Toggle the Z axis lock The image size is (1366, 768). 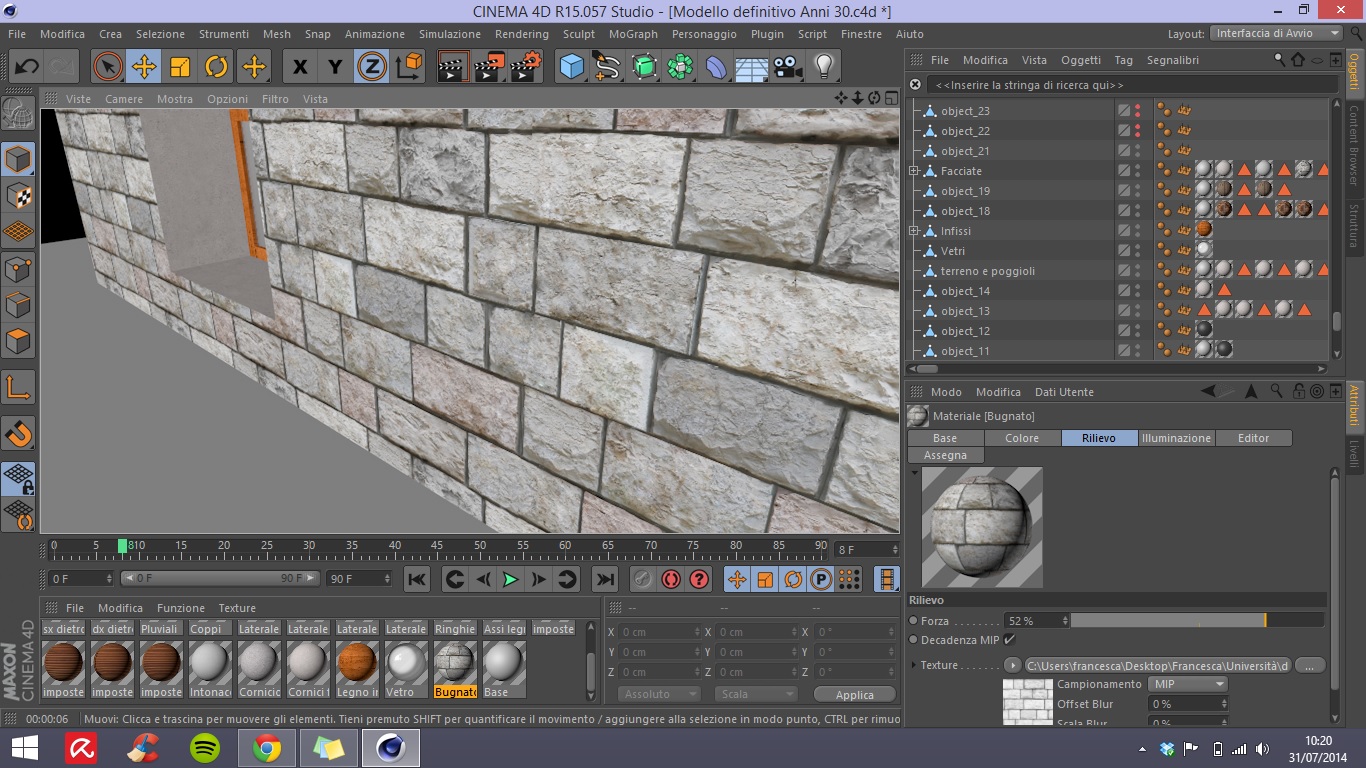[x=372, y=67]
